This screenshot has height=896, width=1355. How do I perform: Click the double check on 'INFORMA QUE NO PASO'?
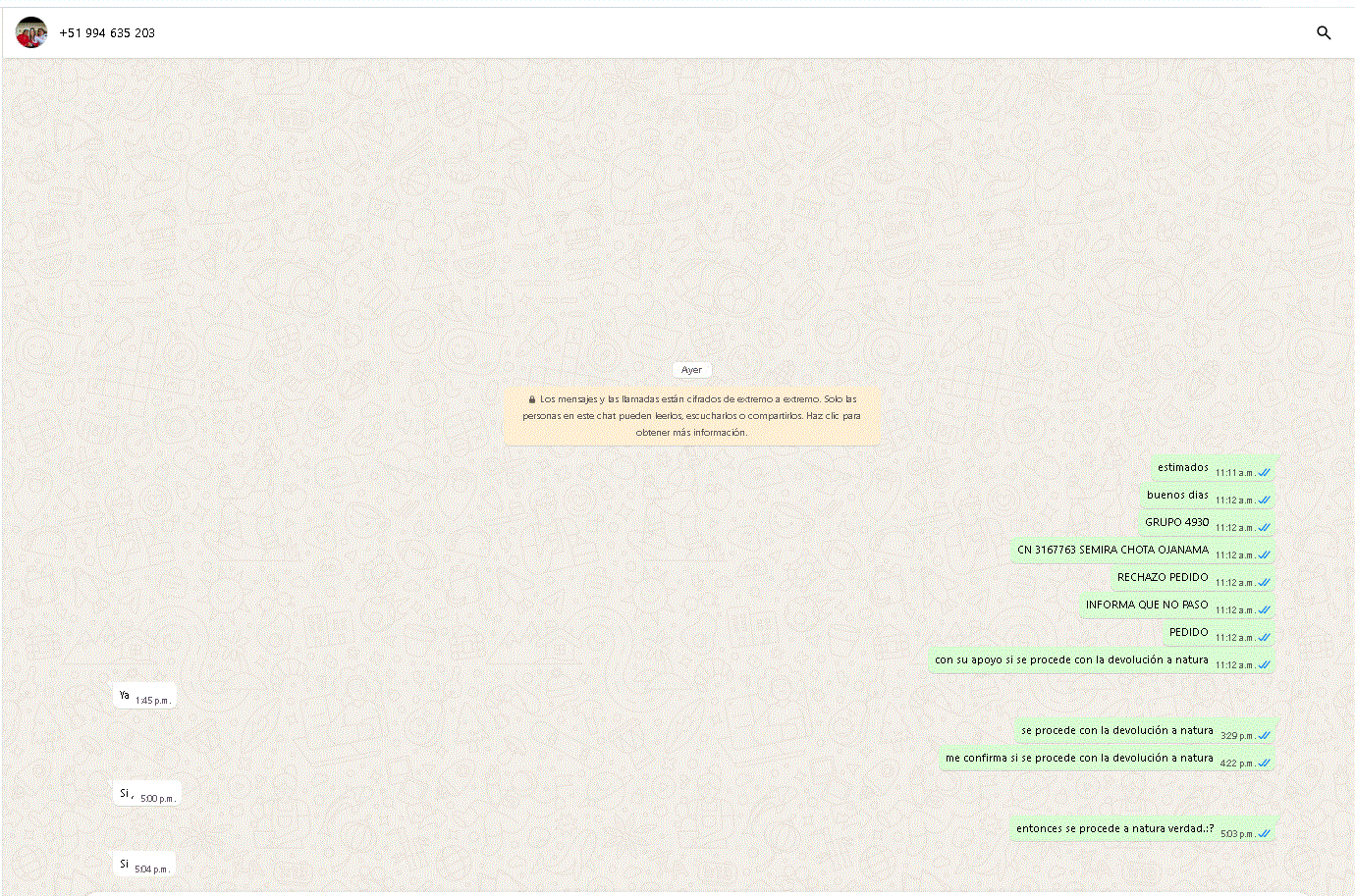point(1265,610)
